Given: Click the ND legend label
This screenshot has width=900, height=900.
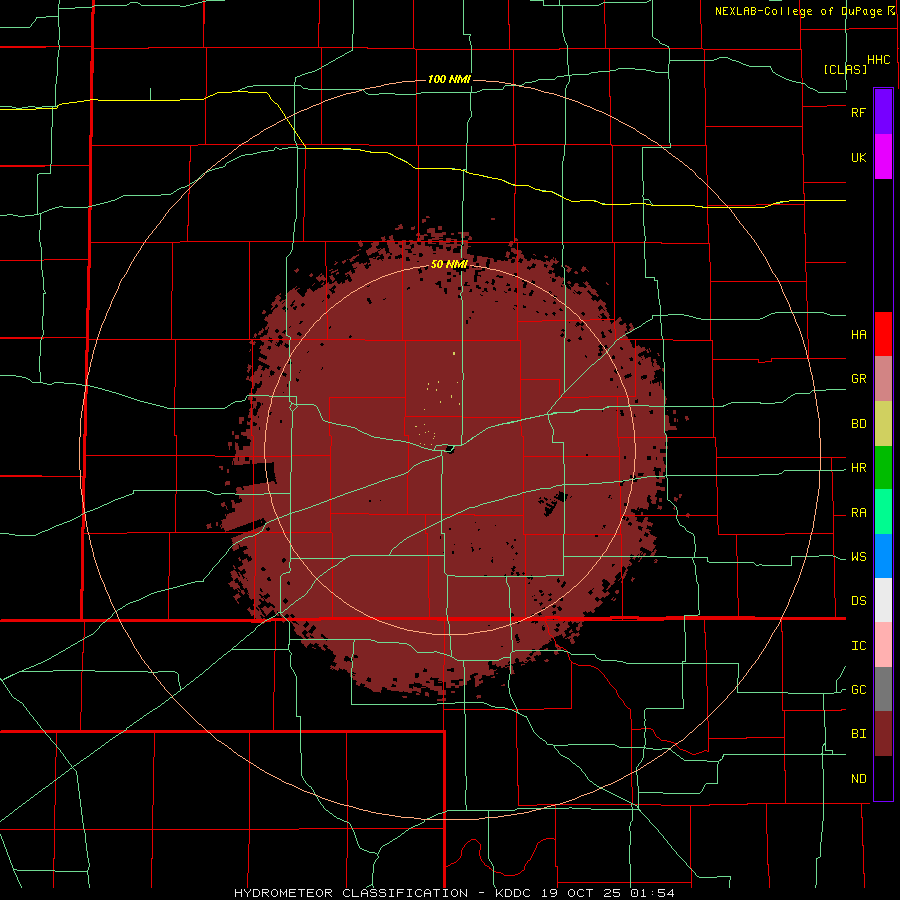Looking at the screenshot, I should (858, 779).
